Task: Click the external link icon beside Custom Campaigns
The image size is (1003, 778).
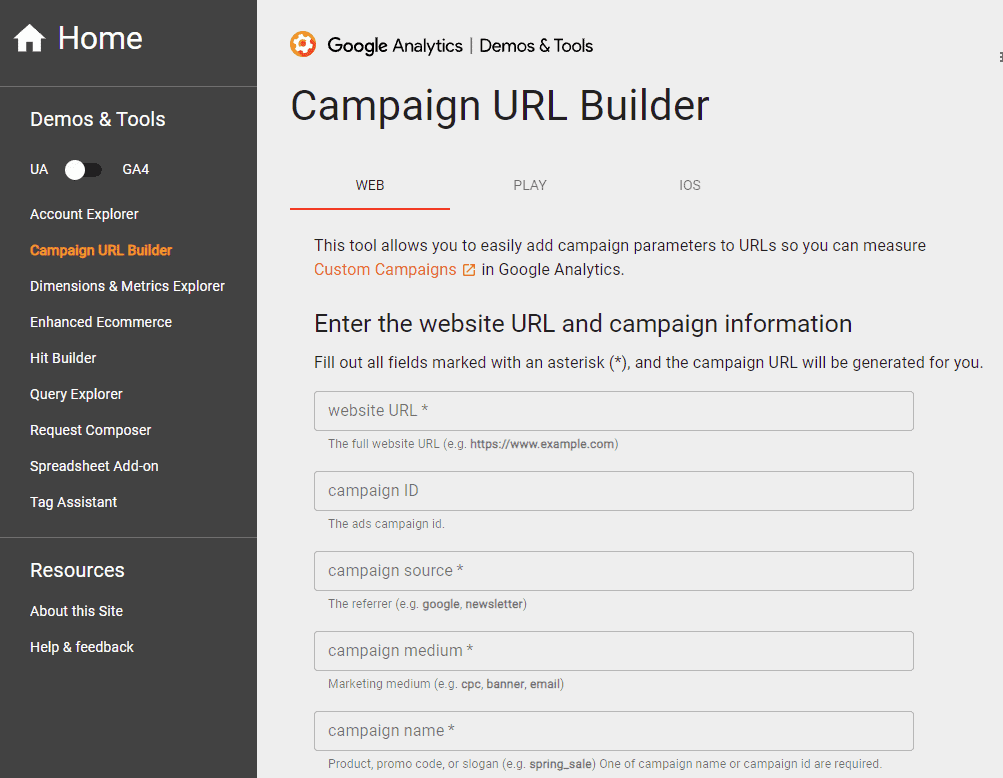Action: (x=469, y=270)
